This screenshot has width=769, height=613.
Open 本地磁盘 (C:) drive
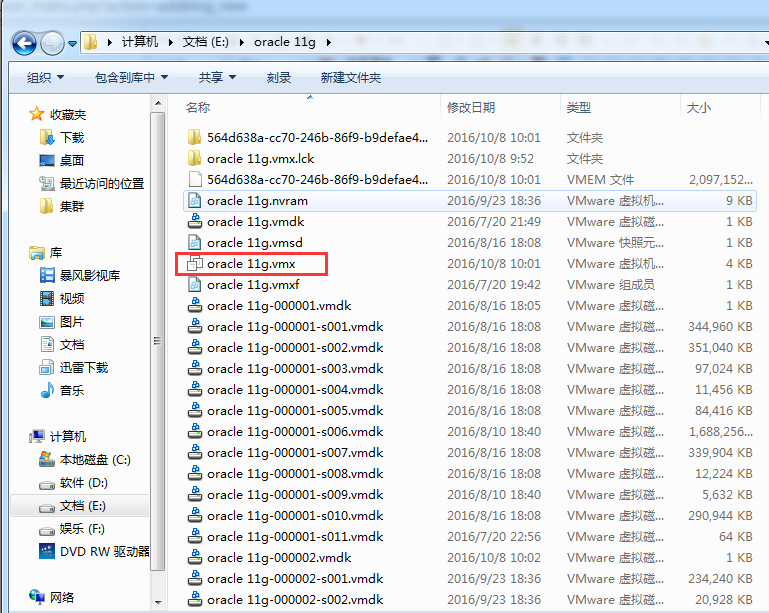[x=95, y=460]
